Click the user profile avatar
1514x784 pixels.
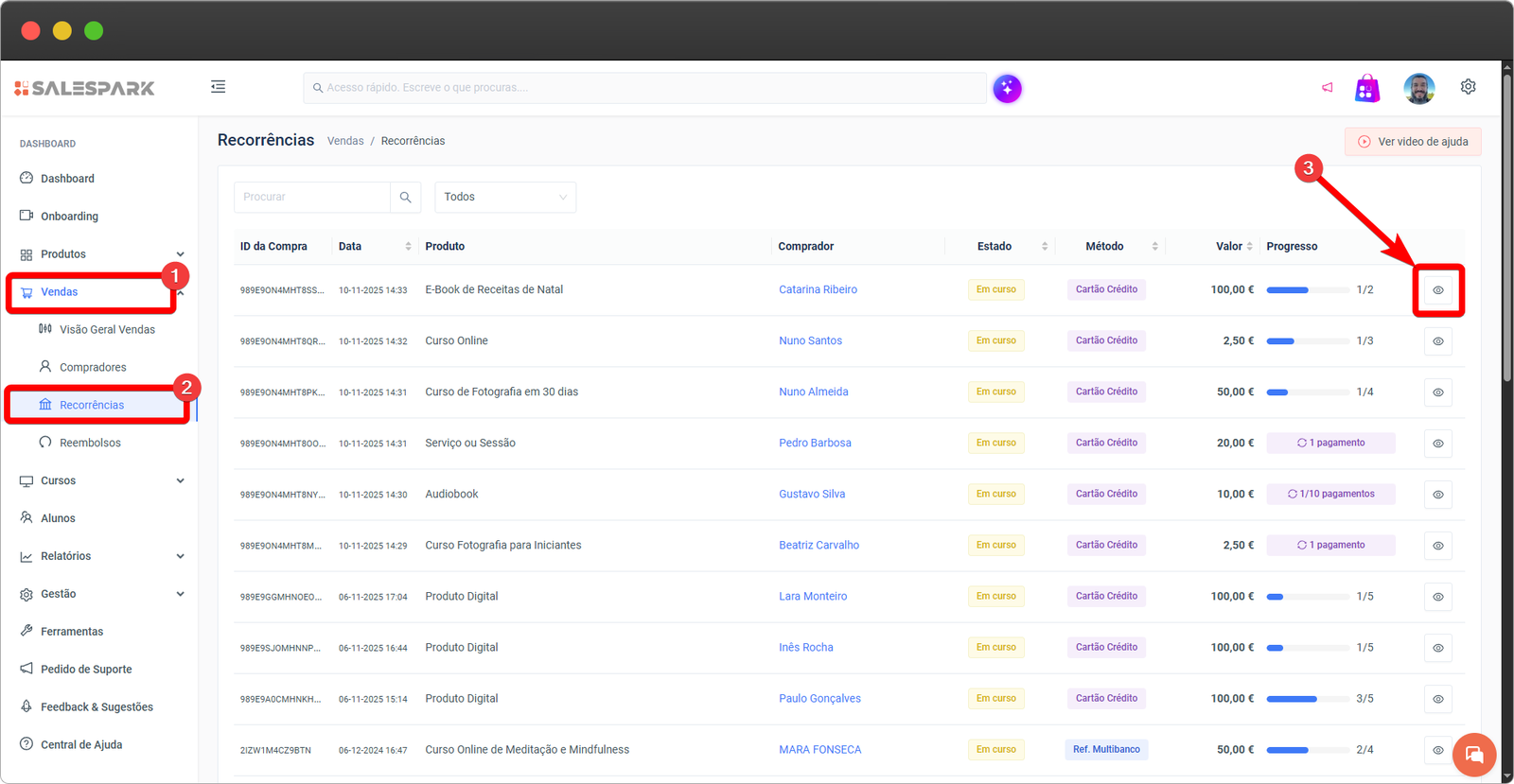[1418, 89]
